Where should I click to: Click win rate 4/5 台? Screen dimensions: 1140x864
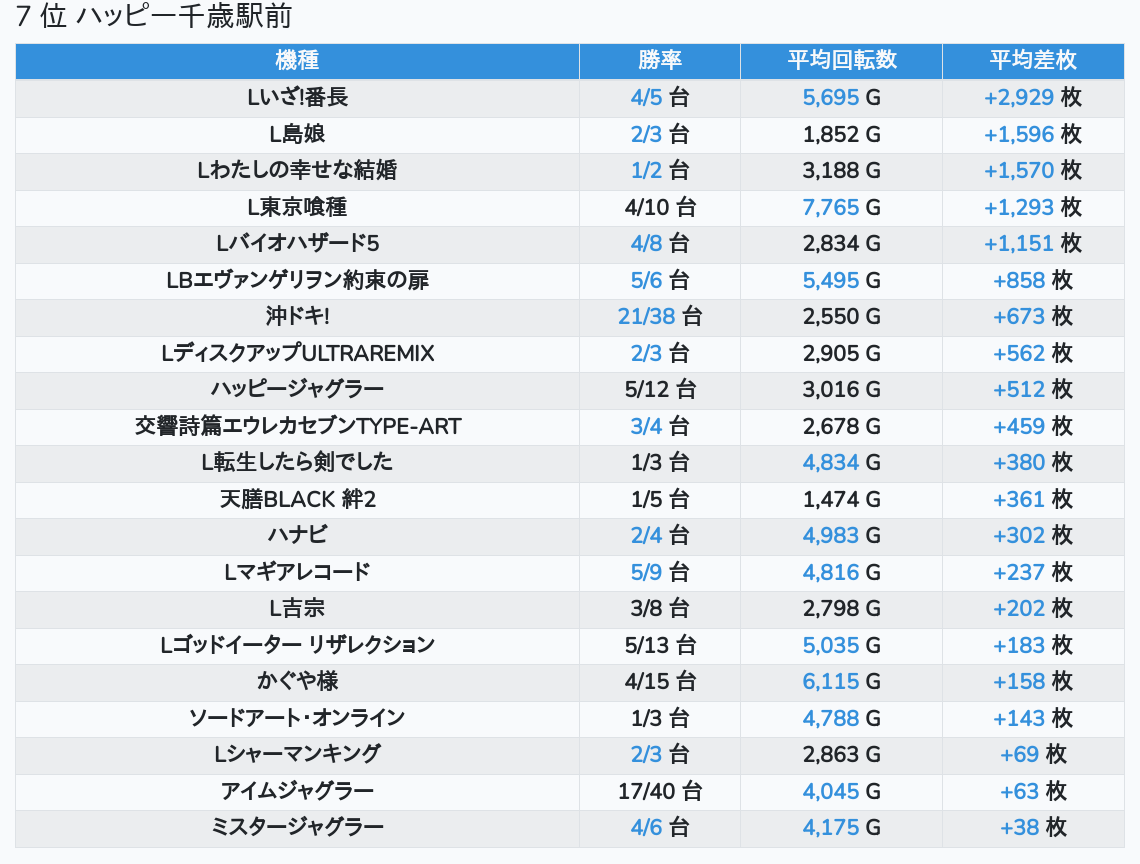pyautogui.click(x=659, y=97)
